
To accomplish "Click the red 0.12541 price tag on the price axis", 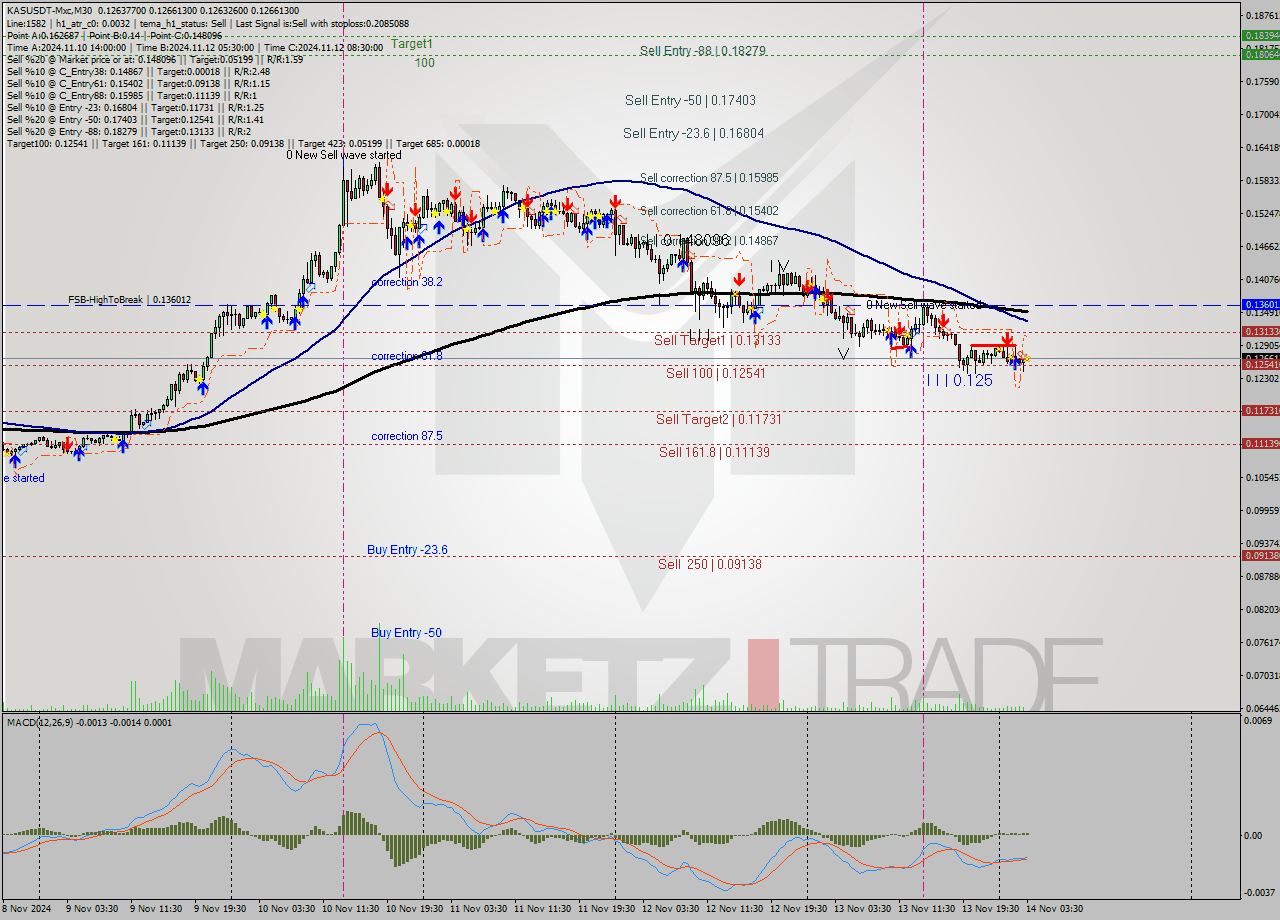I will (x=1259, y=365).
